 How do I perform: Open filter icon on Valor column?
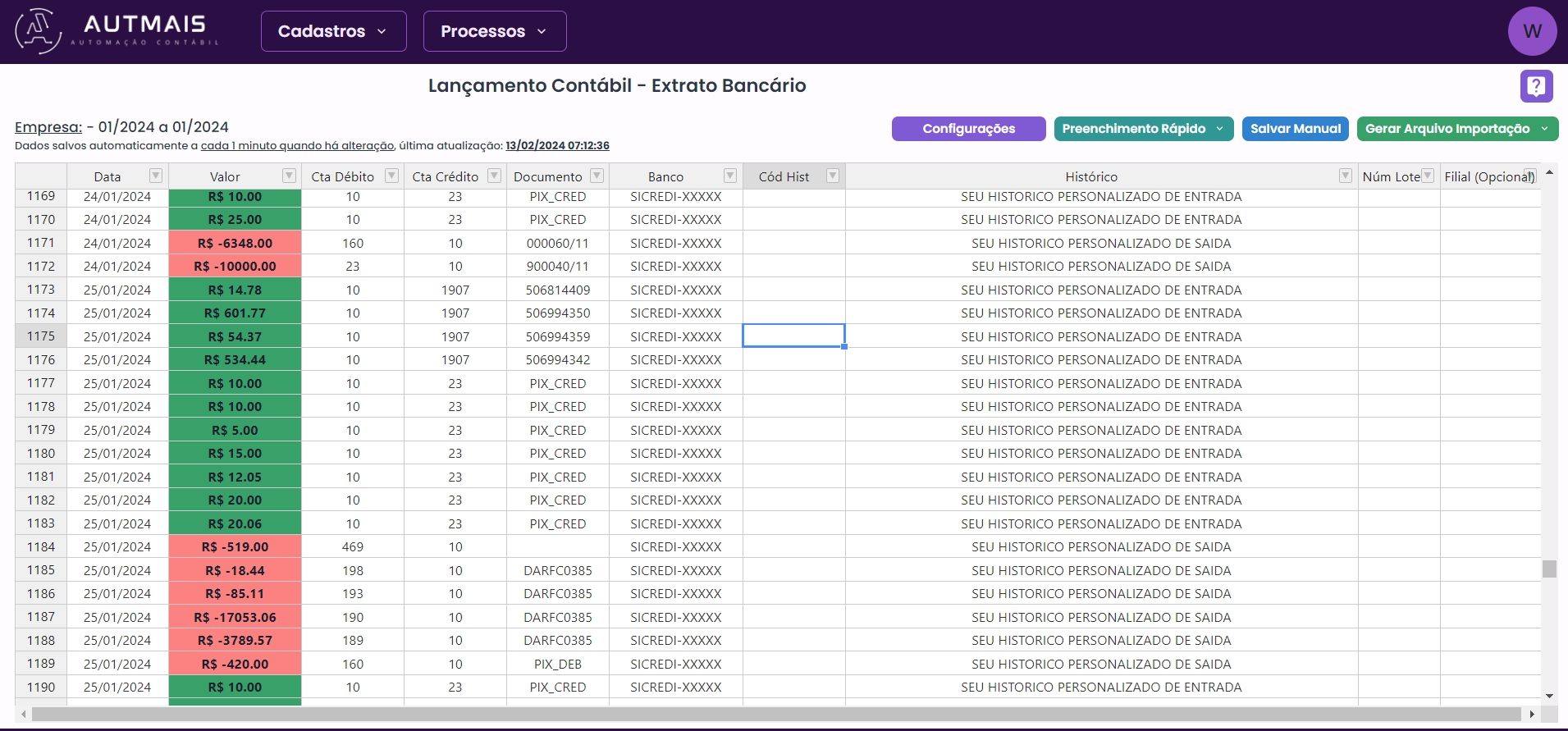(x=289, y=176)
